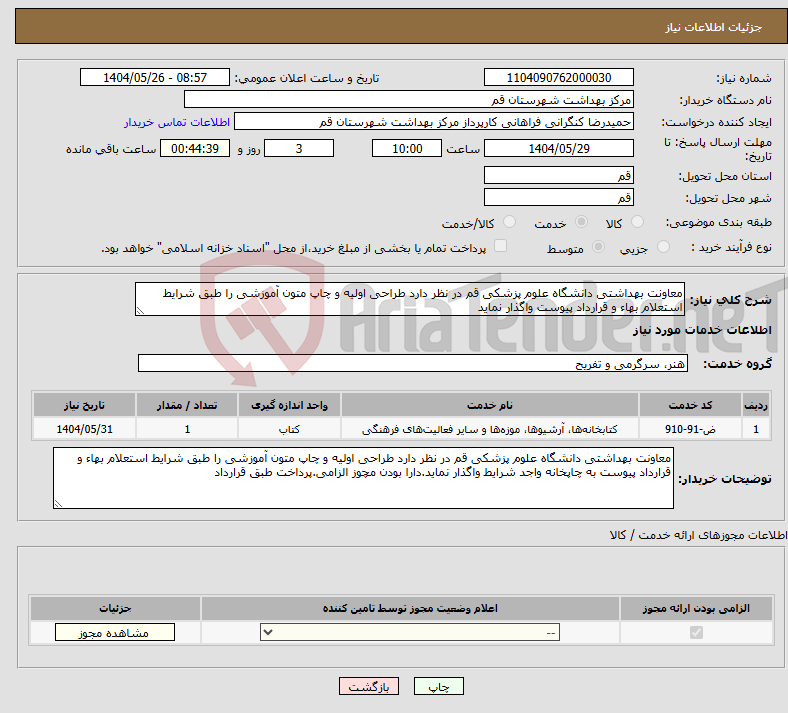Image resolution: width=788 pixels, height=713 pixels.
Task: Click the شرح کلی نیاز text area
Action: [410, 299]
